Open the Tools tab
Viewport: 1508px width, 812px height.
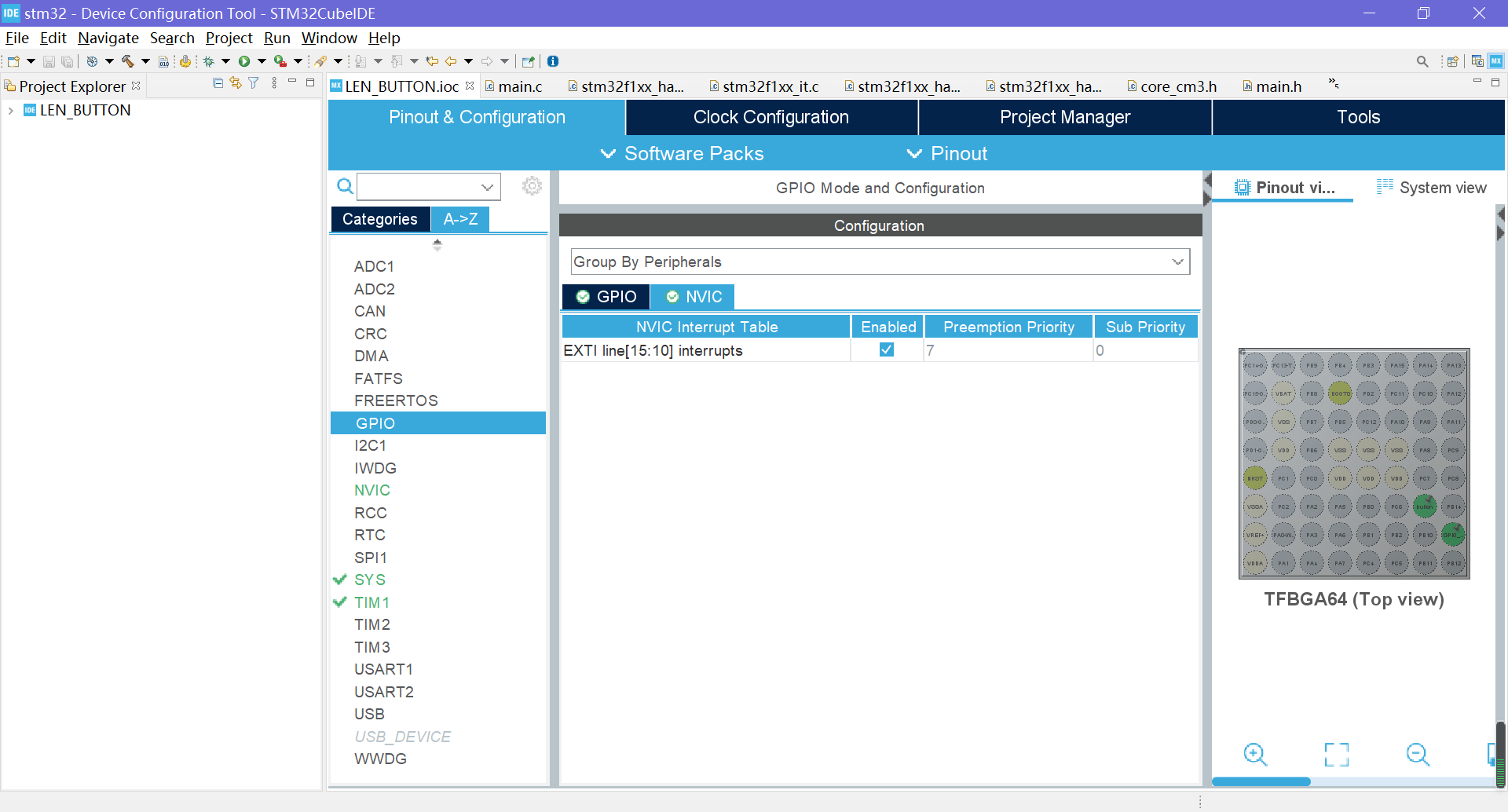pyautogui.click(x=1359, y=117)
